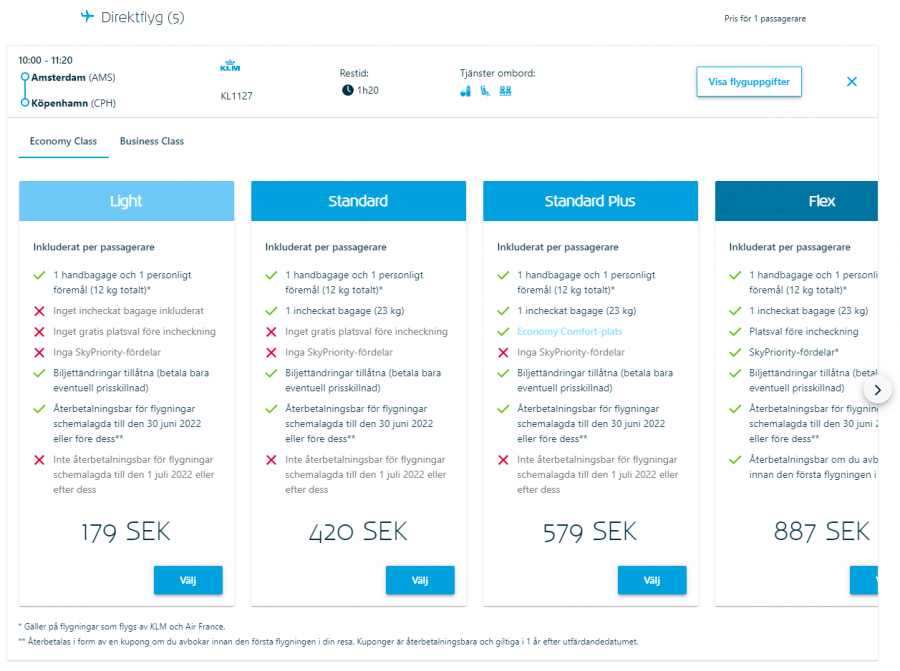The width and height of the screenshot is (900, 671).
Task: Click the Standard fare header
Action: tap(358, 201)
